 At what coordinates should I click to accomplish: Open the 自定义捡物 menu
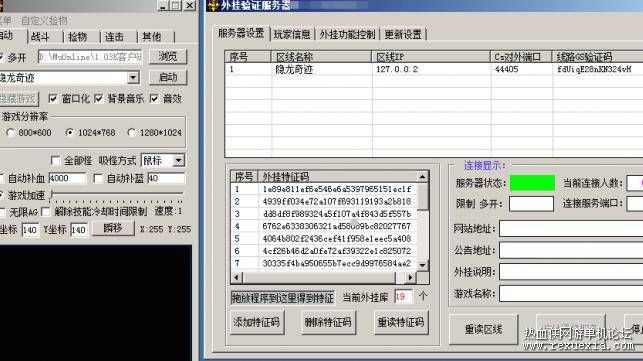44,21
